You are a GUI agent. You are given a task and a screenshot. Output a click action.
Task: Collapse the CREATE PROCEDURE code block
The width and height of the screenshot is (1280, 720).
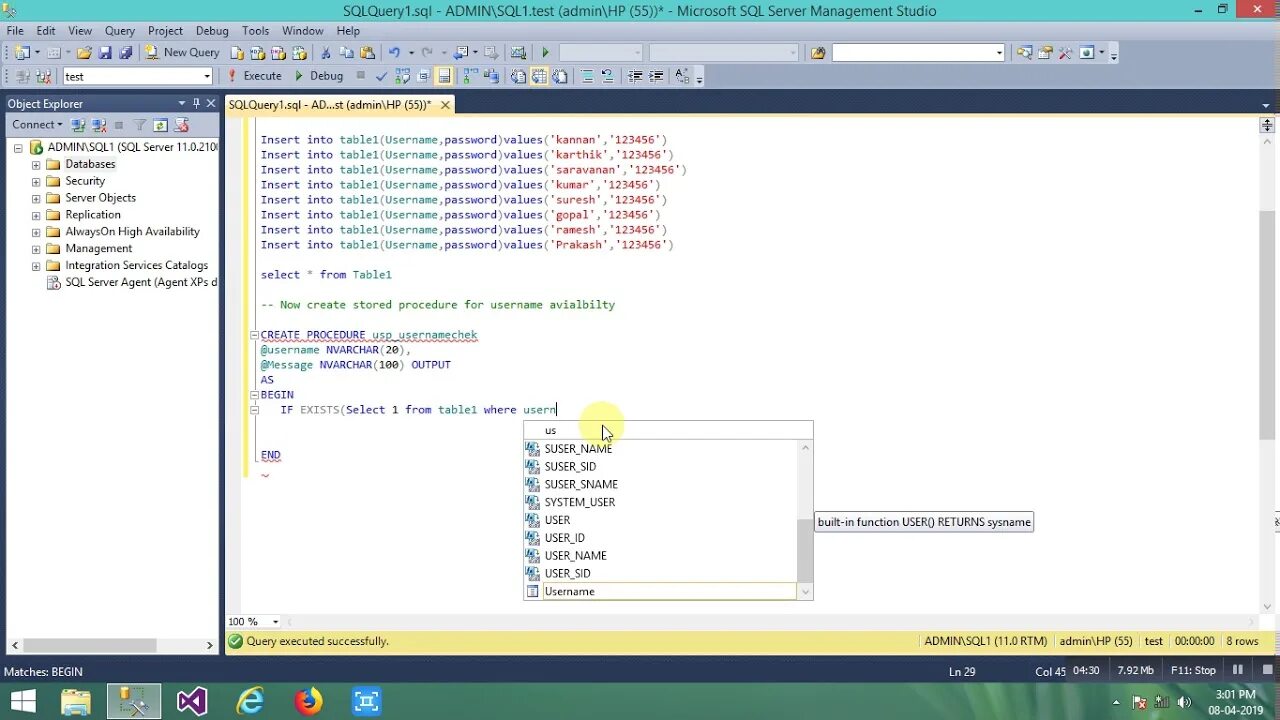click(x=254, y=335)
